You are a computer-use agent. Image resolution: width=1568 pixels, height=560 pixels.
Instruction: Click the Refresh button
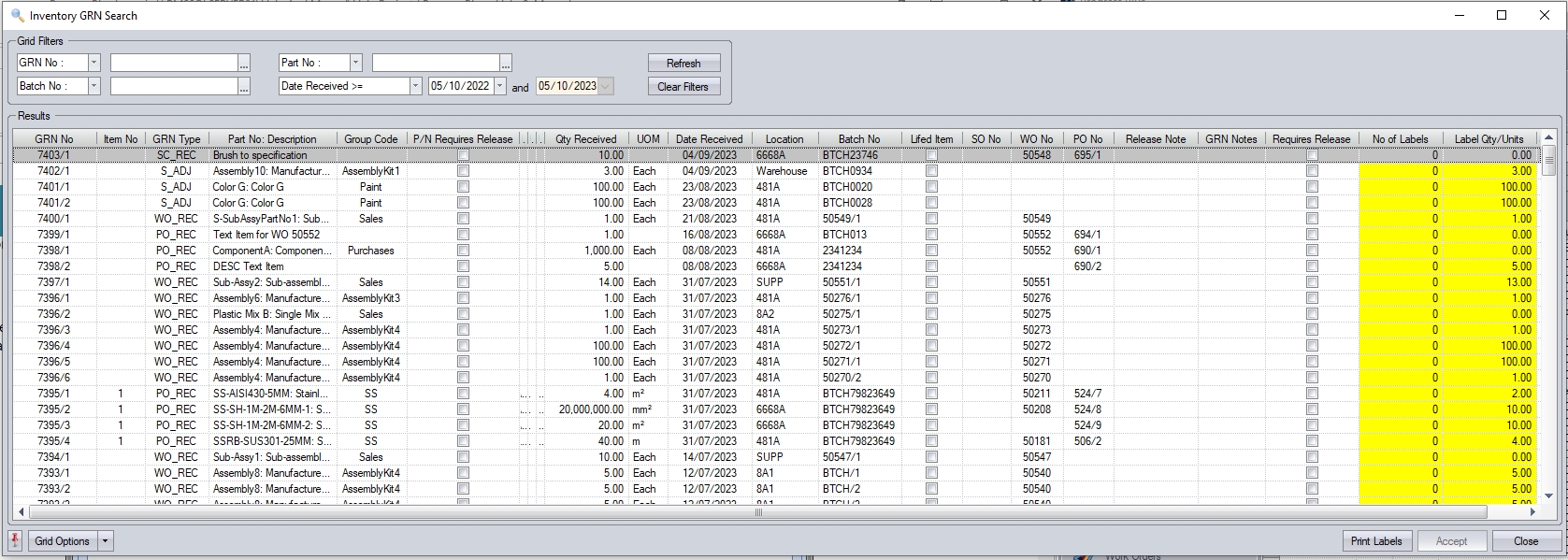click(683, 63)
